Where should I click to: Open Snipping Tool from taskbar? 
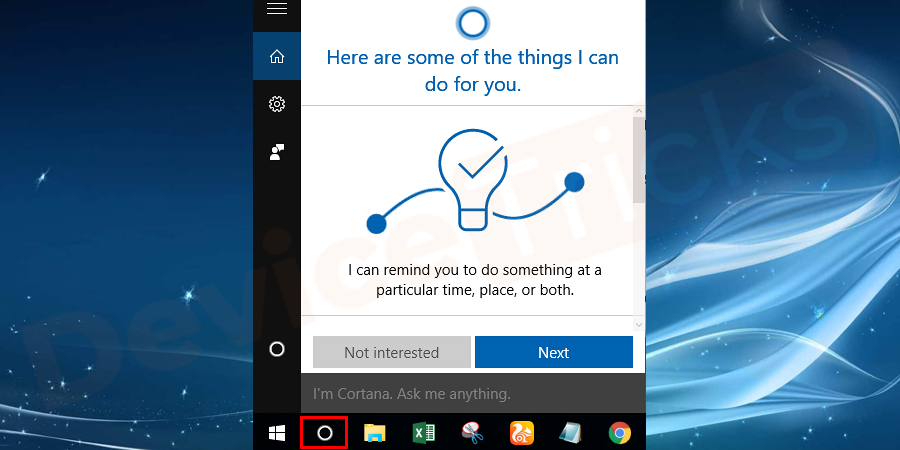[472, 433]
